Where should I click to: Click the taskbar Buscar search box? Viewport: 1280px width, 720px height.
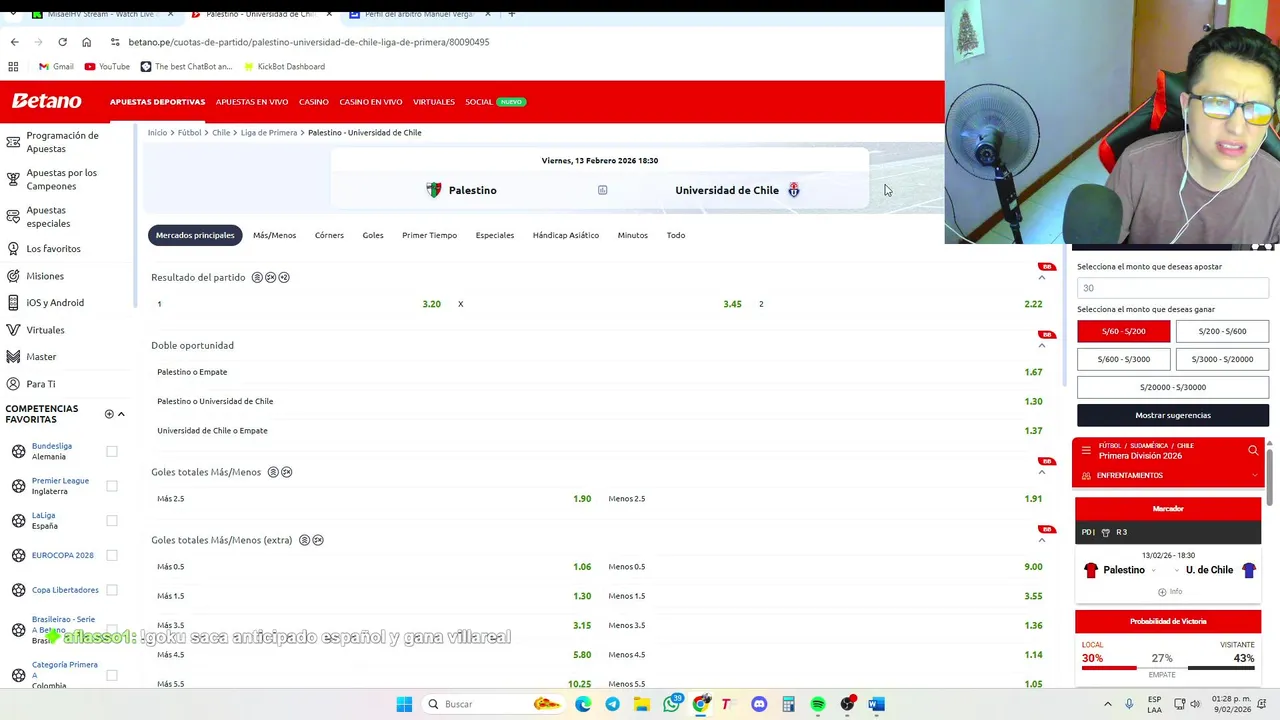[x=494, y=704]
